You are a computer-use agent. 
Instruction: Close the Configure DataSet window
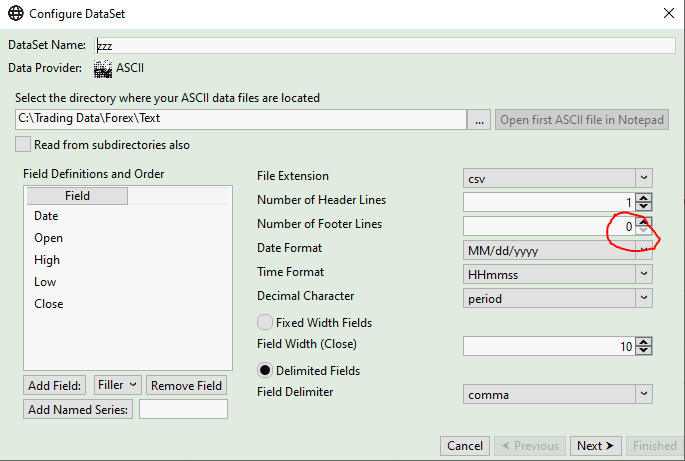point(669,14)
